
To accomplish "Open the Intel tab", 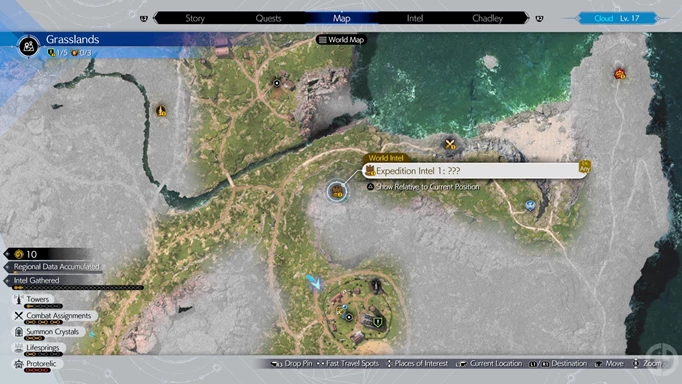I will 415,18.
